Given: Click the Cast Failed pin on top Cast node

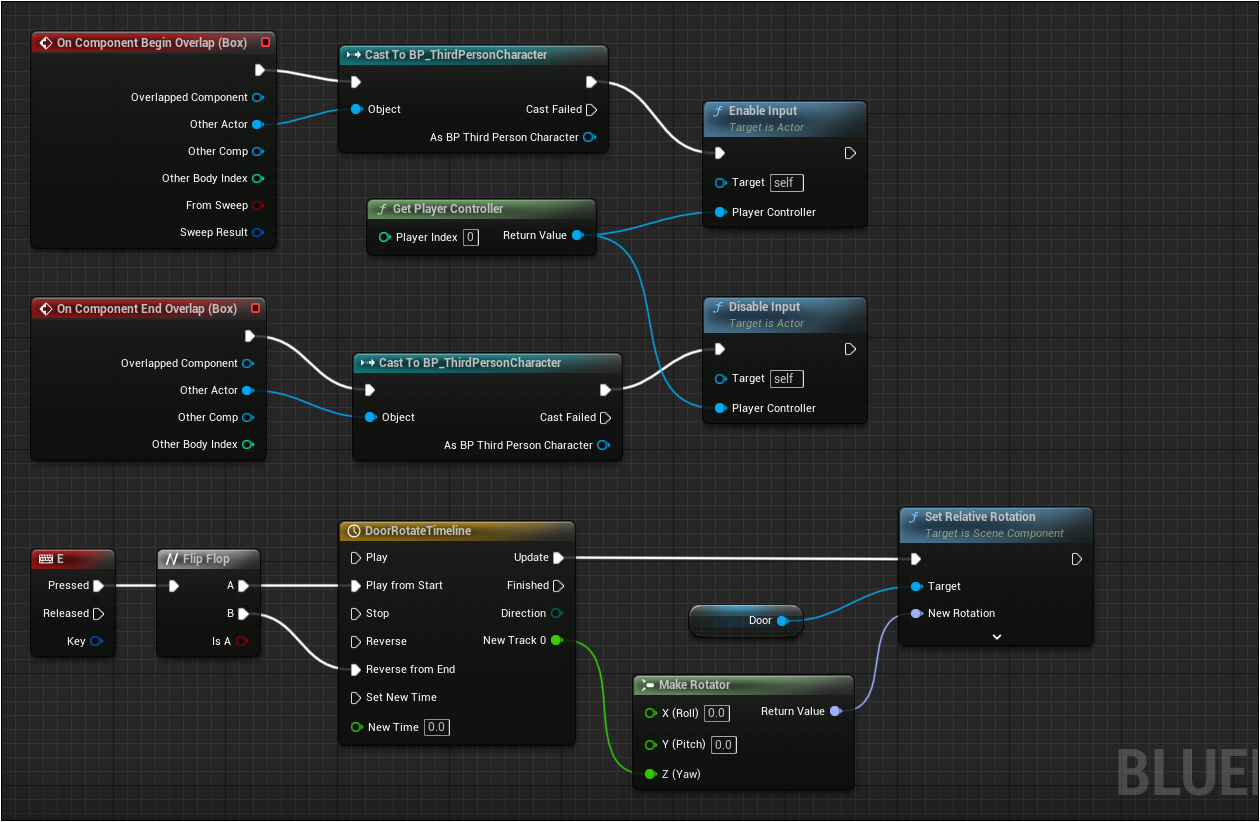Looking at the screenshot, I should (x=591, y=110).
